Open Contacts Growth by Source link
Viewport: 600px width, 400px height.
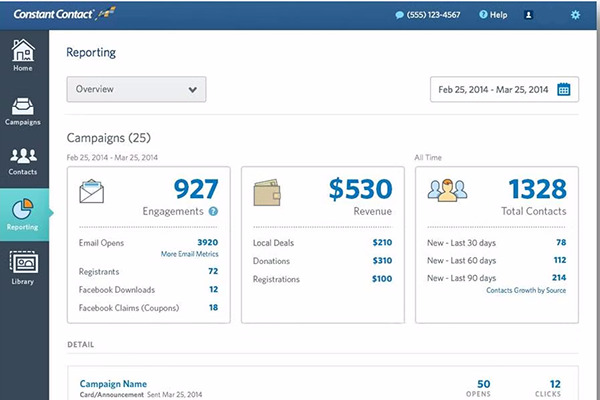tap(525, 290)
